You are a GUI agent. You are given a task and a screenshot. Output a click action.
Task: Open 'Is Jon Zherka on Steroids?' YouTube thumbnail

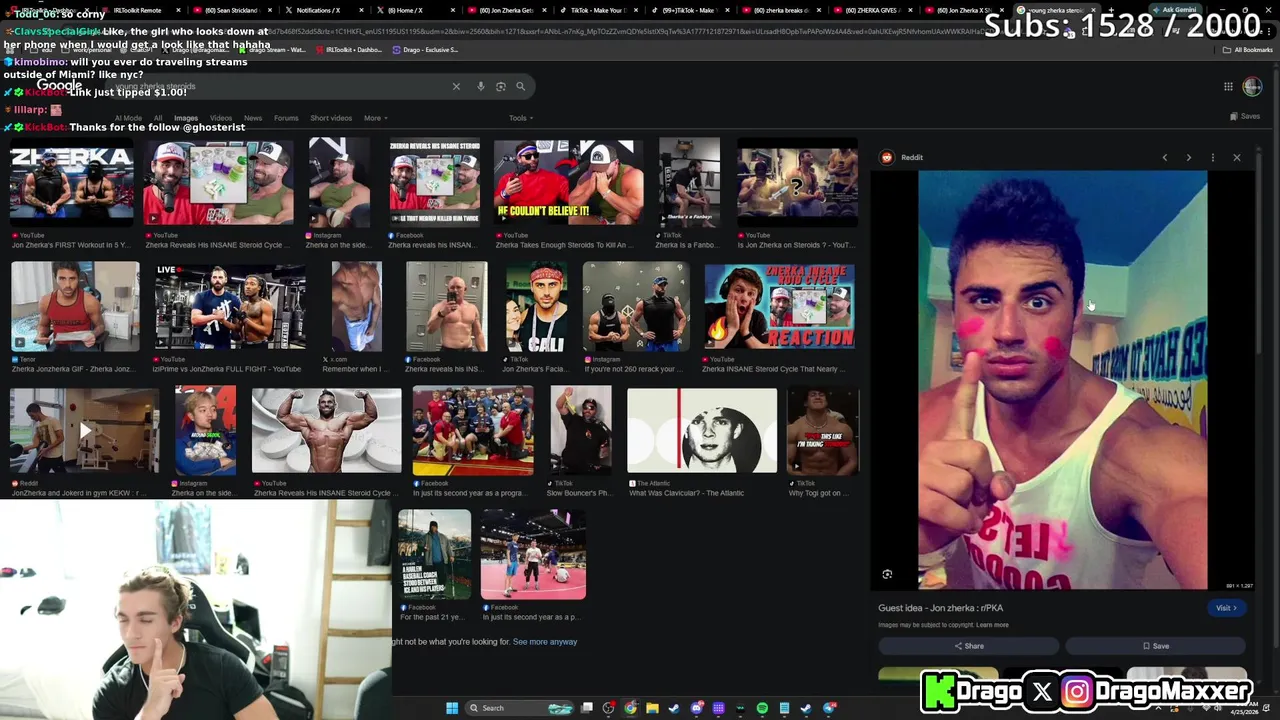(x=797, y=182)
